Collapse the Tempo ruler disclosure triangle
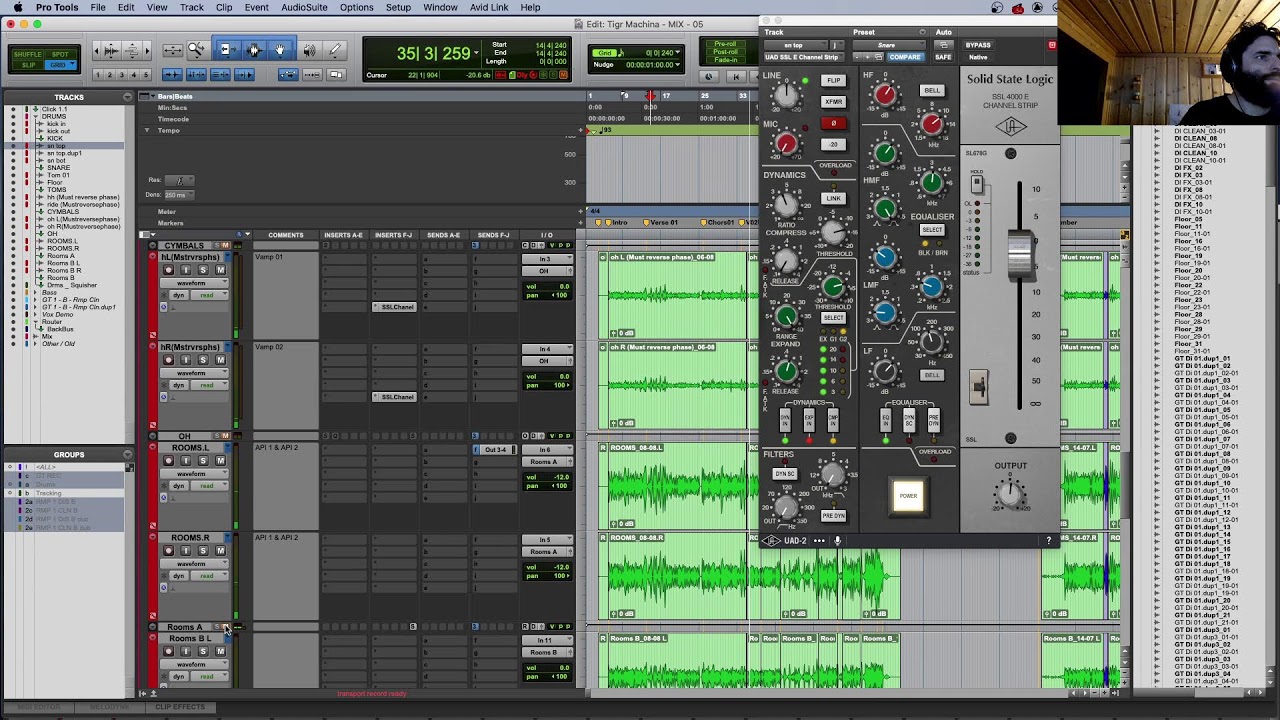 [146, 131]
